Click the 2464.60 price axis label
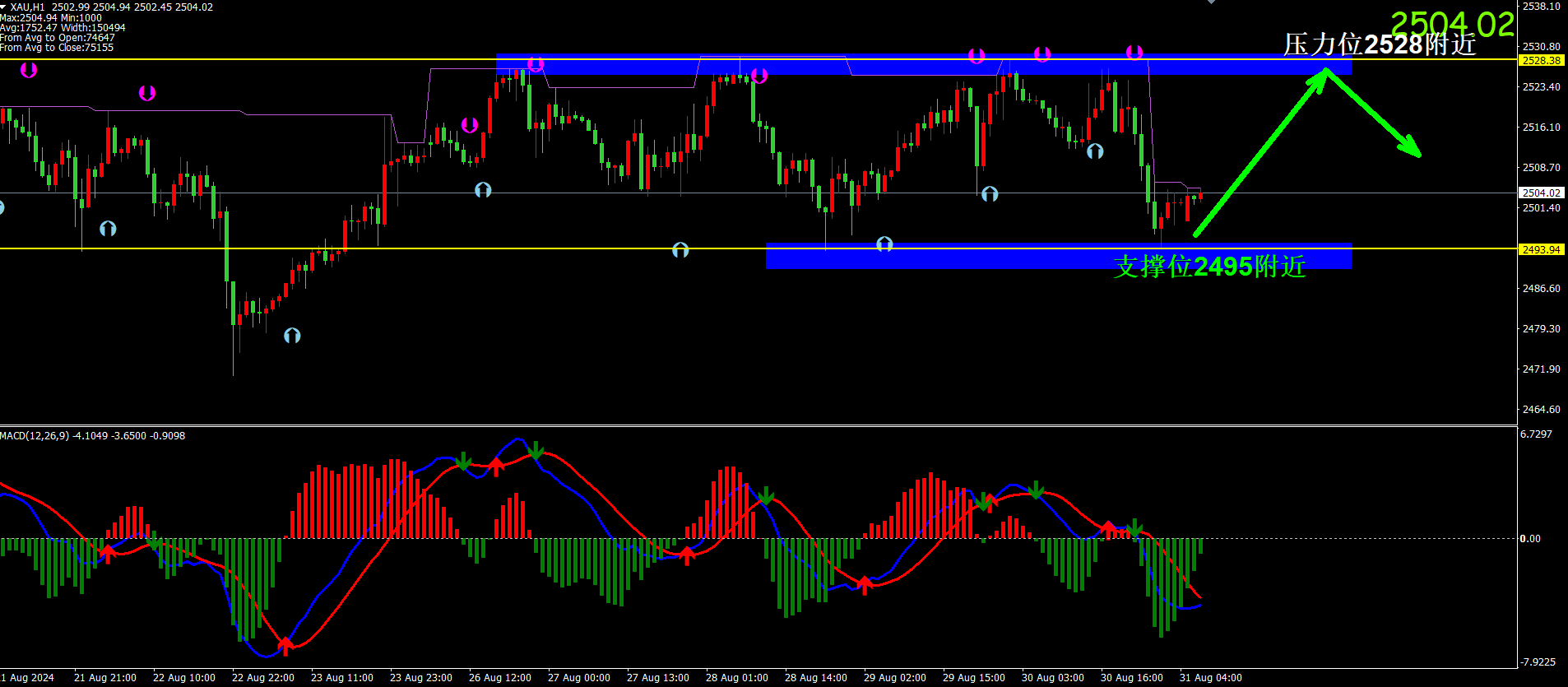This screenshot has height=687, width=1568. coord(1541,409)
